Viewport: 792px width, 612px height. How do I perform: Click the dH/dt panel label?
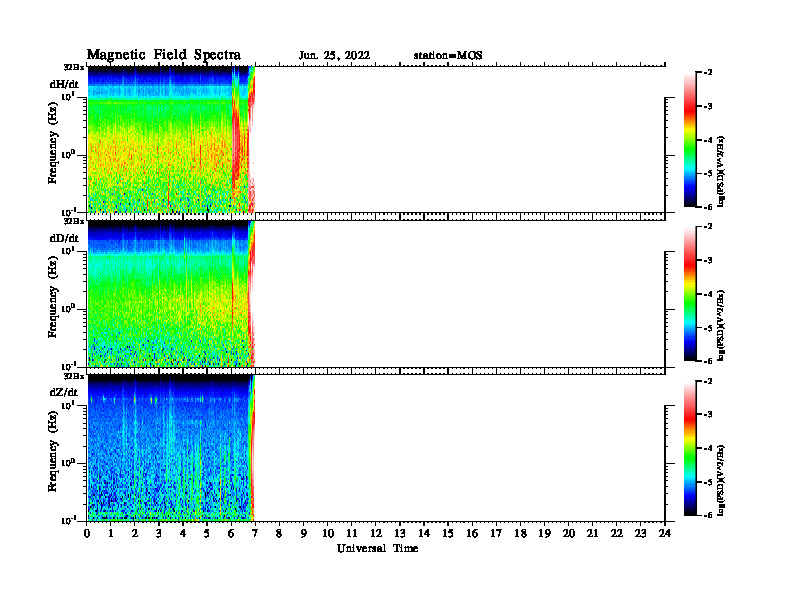point(64,84)
